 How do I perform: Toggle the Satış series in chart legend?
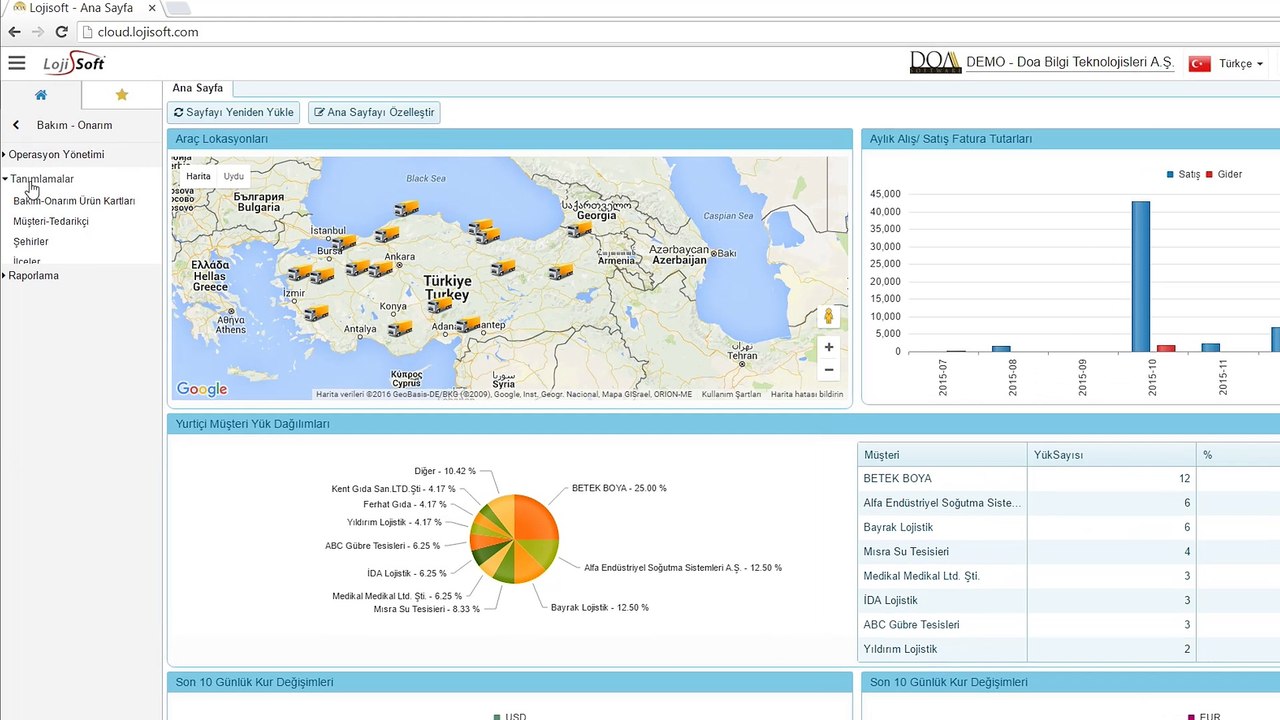(x=1183, y=174)
